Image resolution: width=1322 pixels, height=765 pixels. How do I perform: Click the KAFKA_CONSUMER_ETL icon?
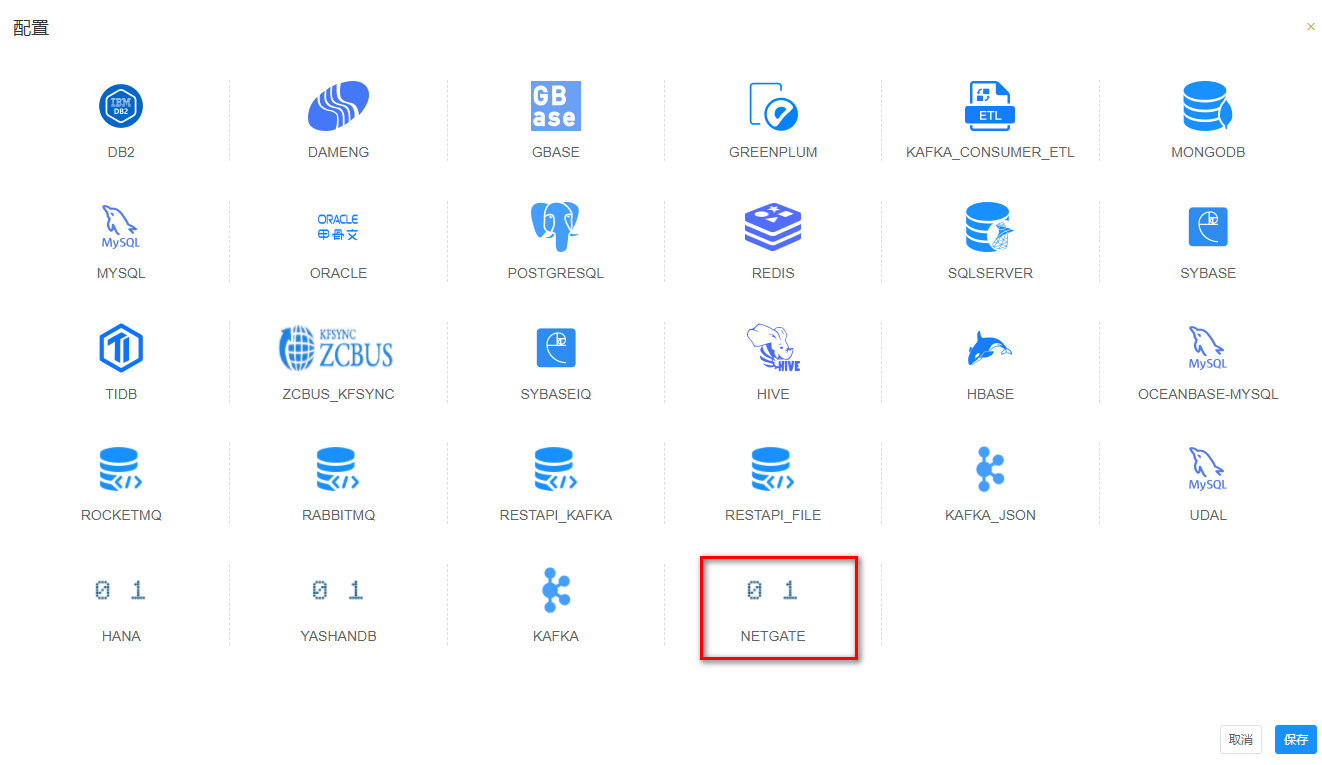990,107
